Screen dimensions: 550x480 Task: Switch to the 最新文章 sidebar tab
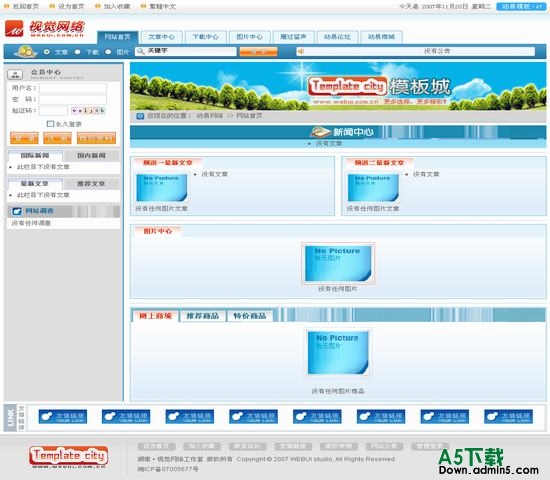[35, 184]
